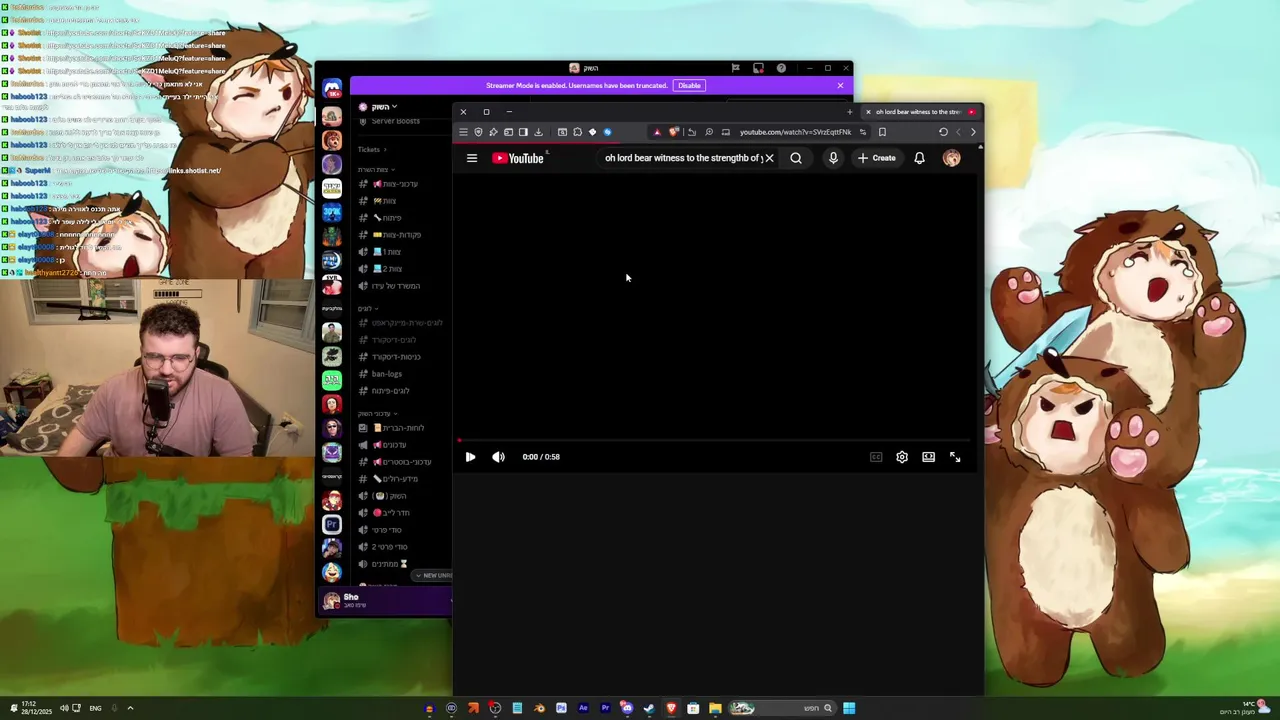The image size is (1280, 720).
Task: Open Discord help question icon
Action: coord(781,68)
